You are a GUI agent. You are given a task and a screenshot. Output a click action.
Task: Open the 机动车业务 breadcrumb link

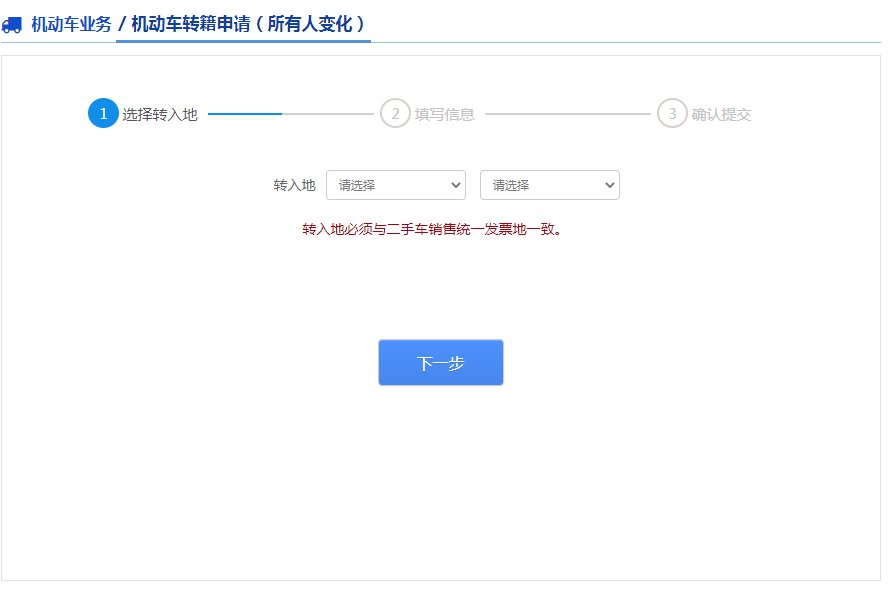click(x=71, y=25)
